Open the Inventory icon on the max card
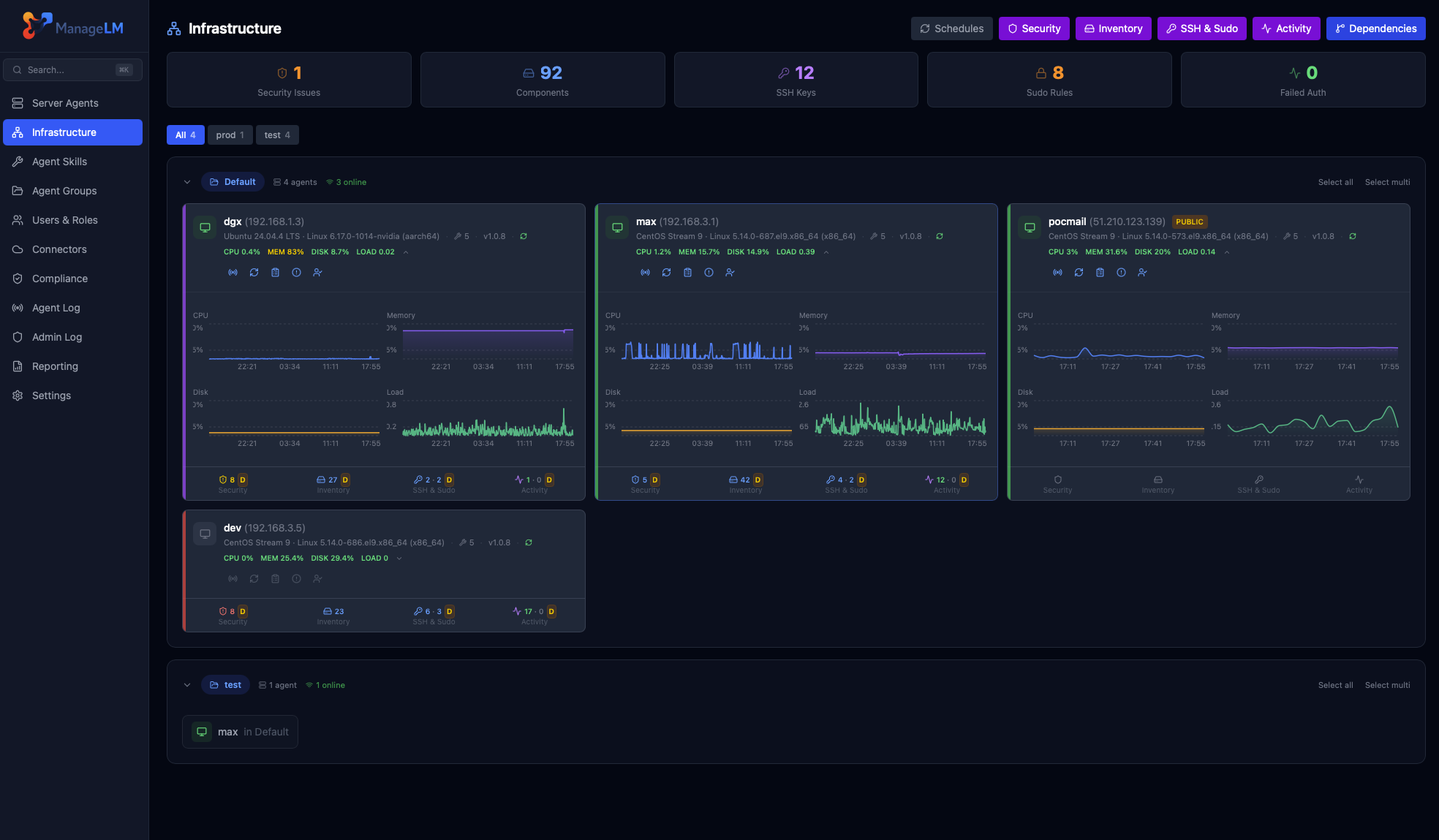The image size is (1439, 840). pyautogui.click(x=733, y=480)
